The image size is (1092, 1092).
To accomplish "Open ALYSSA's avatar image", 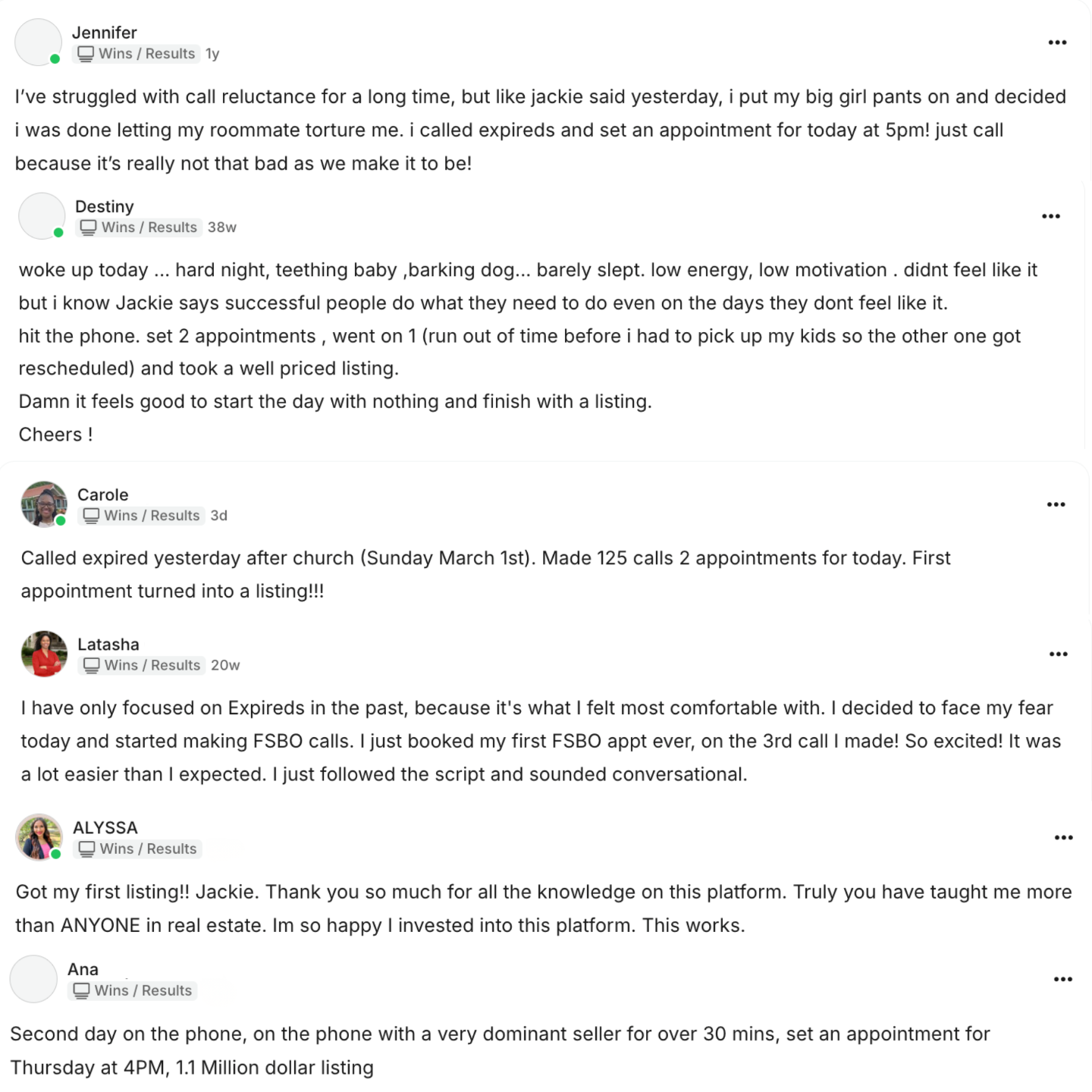I will pyautogui.click(x=39, y=837).
